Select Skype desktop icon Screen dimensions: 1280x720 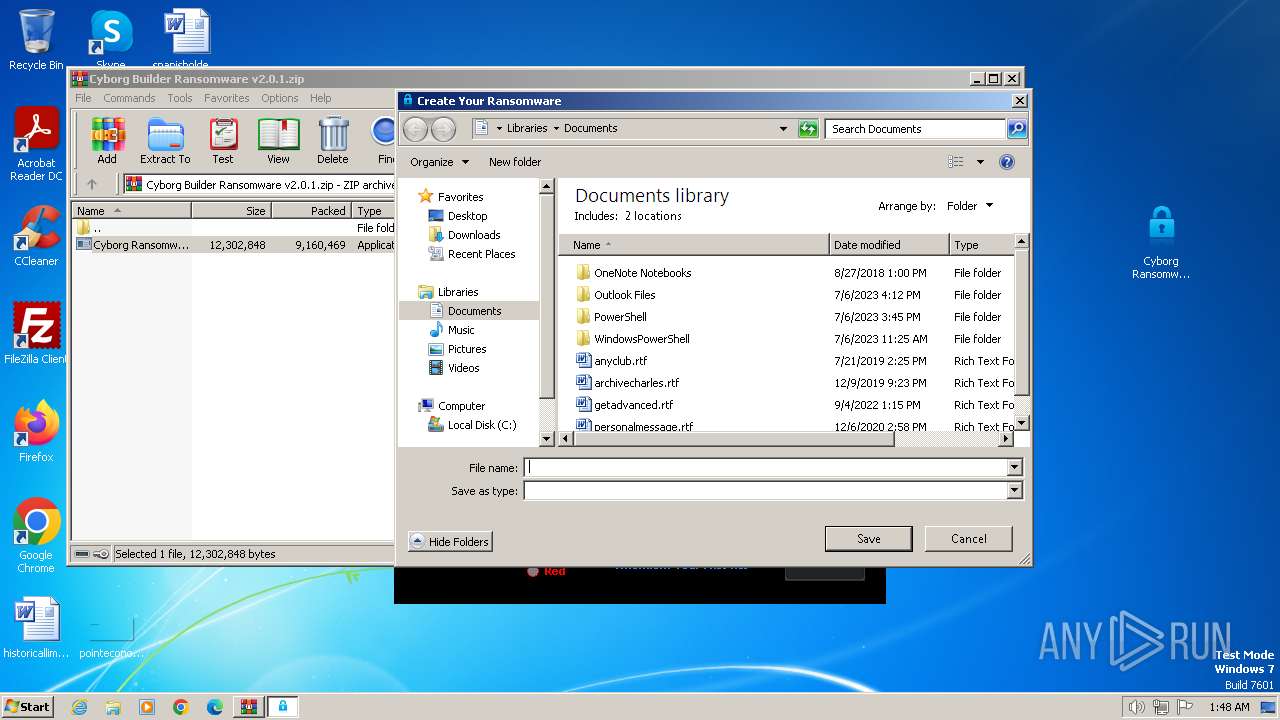tap(110, 40)
